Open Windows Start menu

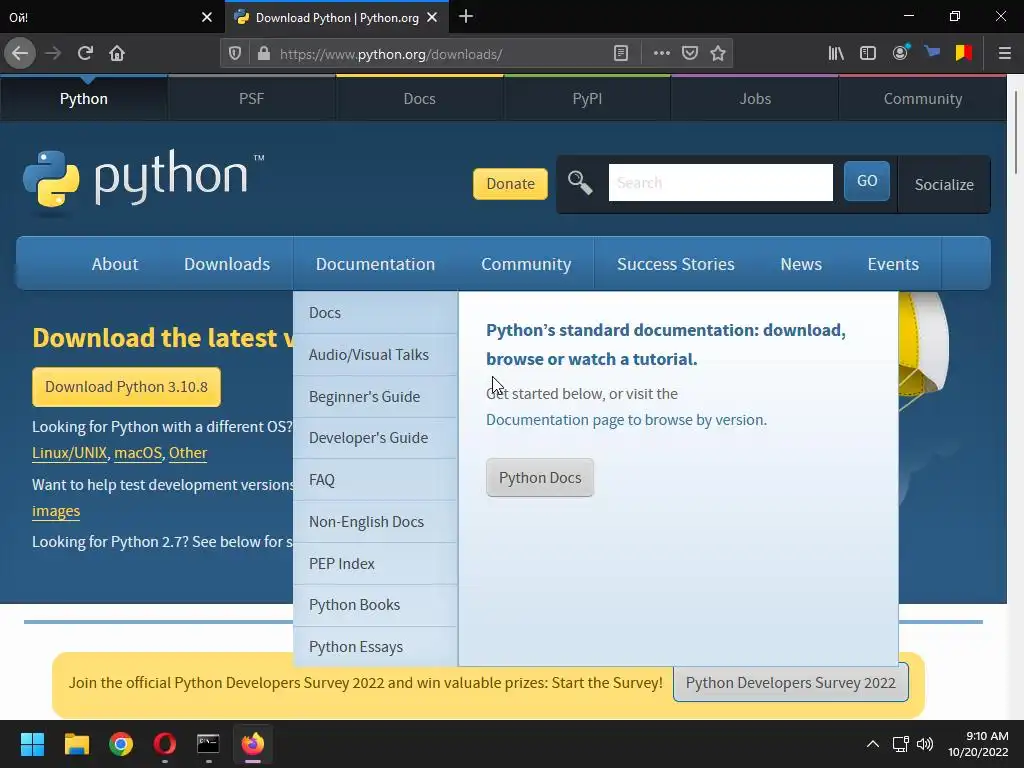point(32,744)
